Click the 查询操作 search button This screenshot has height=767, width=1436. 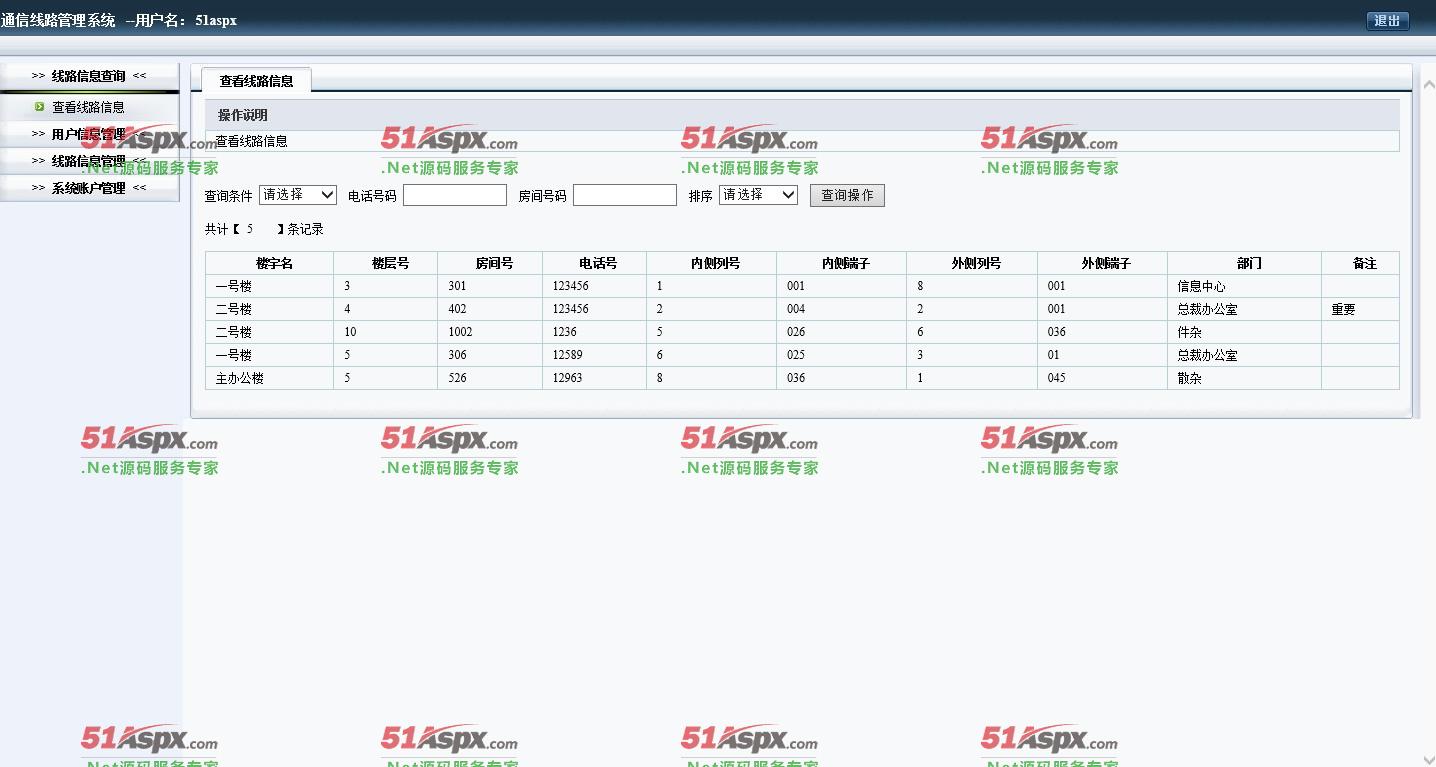coord(847,196)
